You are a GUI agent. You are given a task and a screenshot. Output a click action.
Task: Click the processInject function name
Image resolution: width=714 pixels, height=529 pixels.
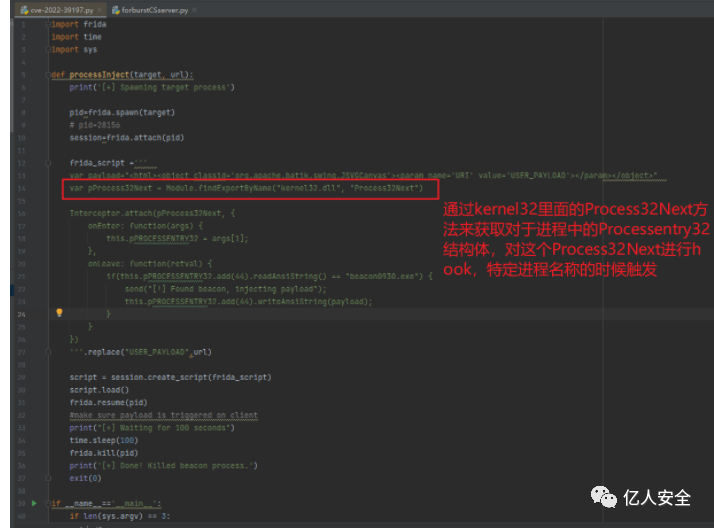(99, 75)
